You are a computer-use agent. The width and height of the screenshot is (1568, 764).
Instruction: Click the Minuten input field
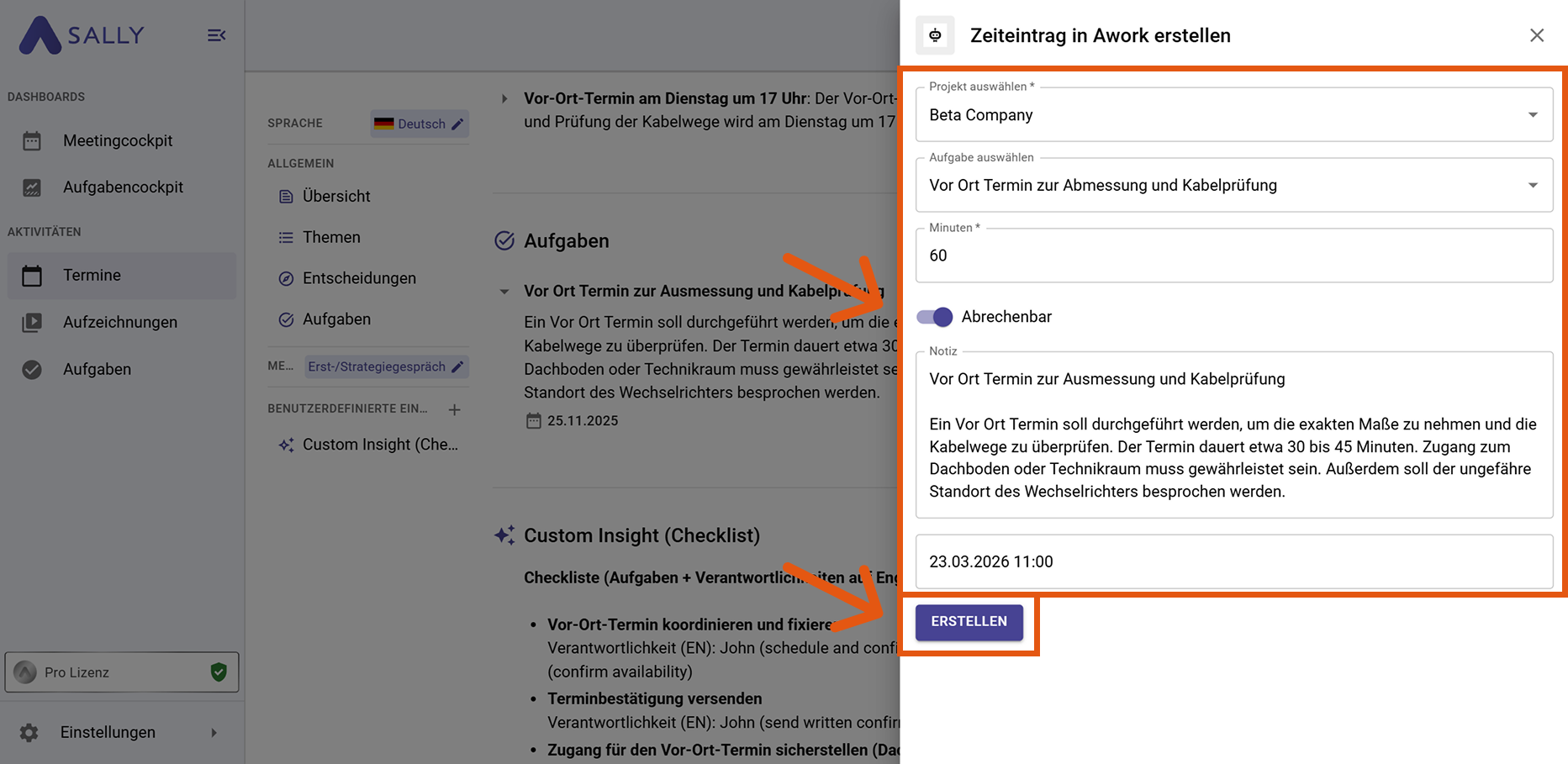pyautogui.click(x=1233, y=256)
